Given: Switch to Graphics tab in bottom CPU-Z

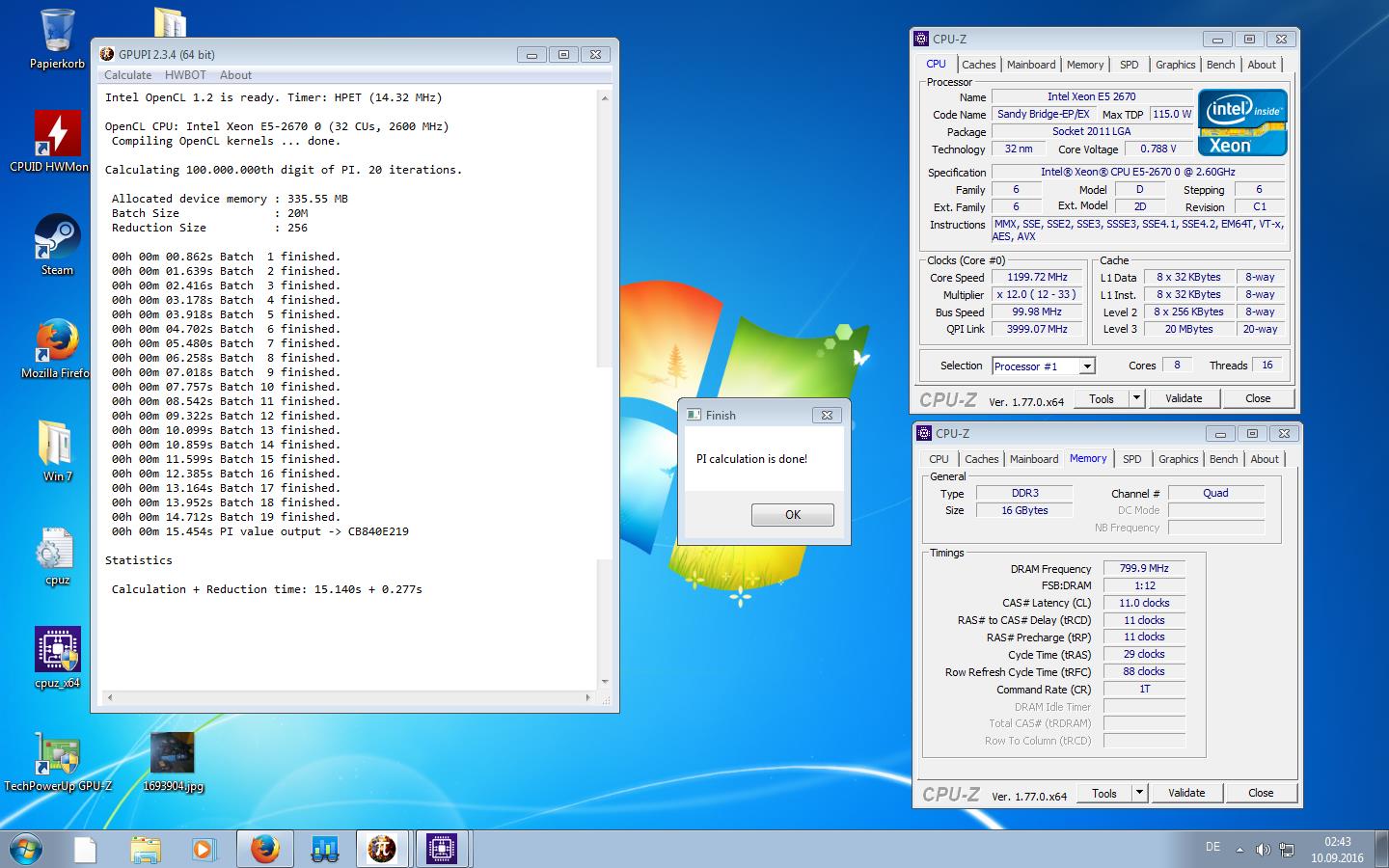Looking at the screenshot, I should pyautogui.click(x=1178, y=460).
